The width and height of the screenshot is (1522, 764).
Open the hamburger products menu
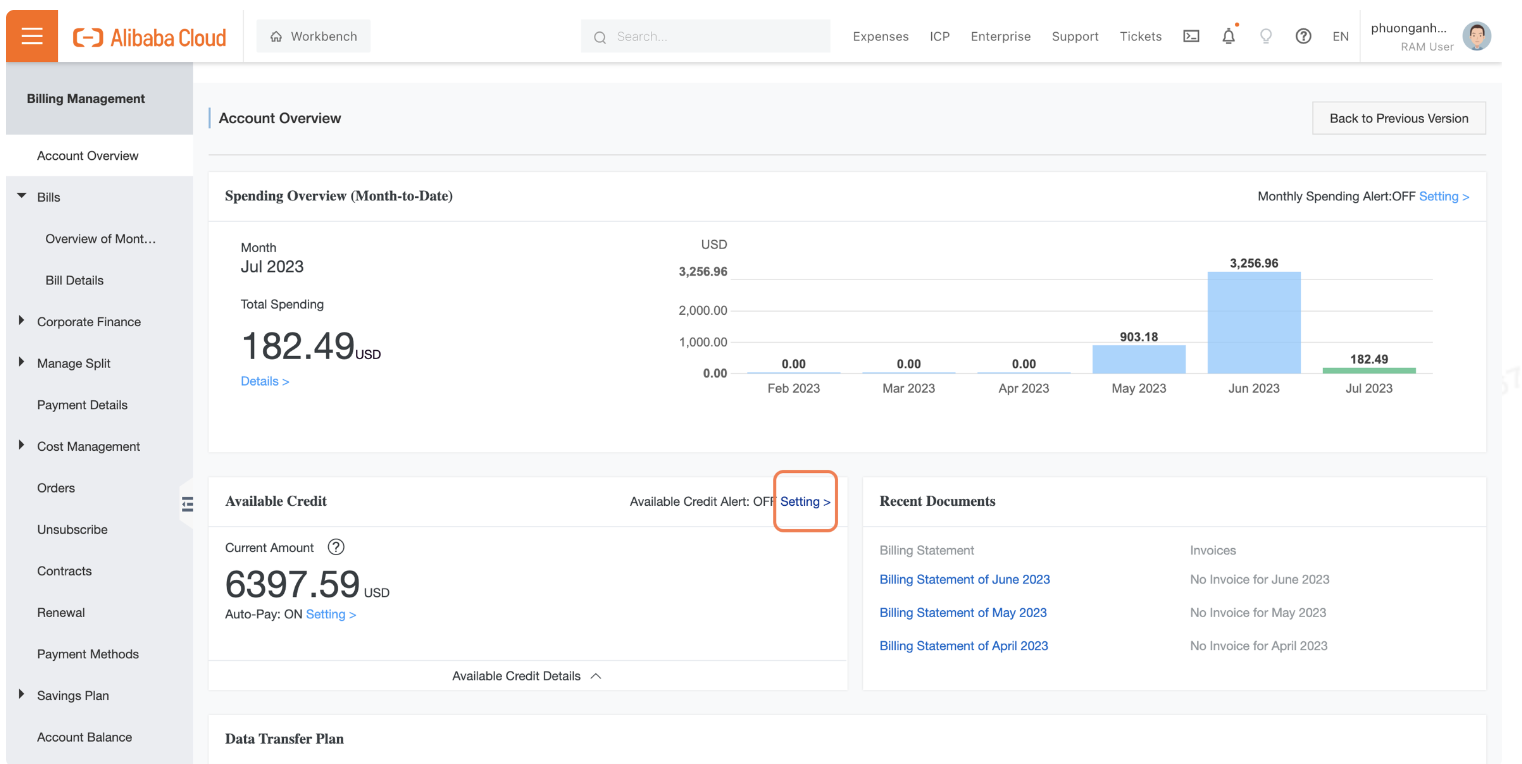pos(31,36)
